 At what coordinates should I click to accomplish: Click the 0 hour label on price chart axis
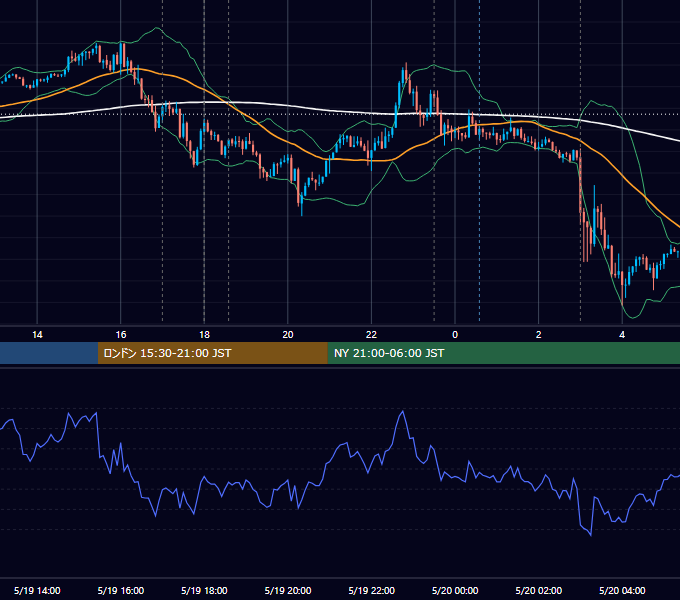click(455, 335)
